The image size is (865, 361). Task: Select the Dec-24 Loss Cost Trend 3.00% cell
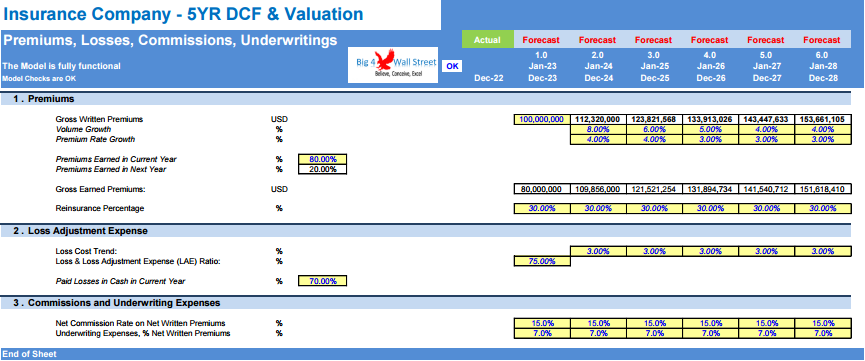pyautogui.click(x=598, y=251)
